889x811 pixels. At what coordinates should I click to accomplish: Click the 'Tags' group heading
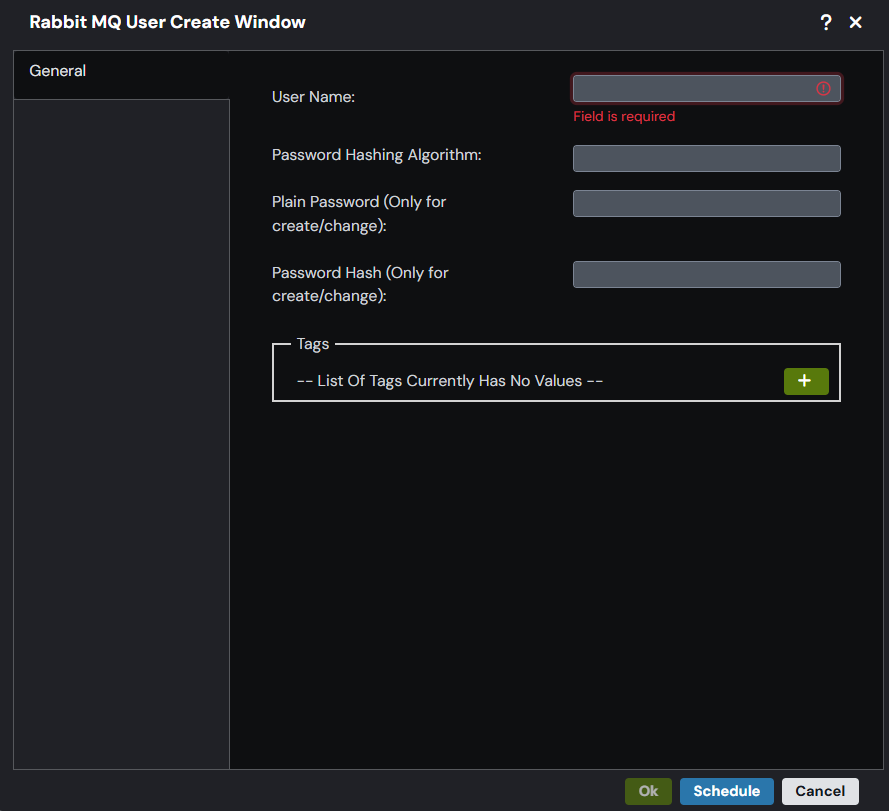point(313,344)
